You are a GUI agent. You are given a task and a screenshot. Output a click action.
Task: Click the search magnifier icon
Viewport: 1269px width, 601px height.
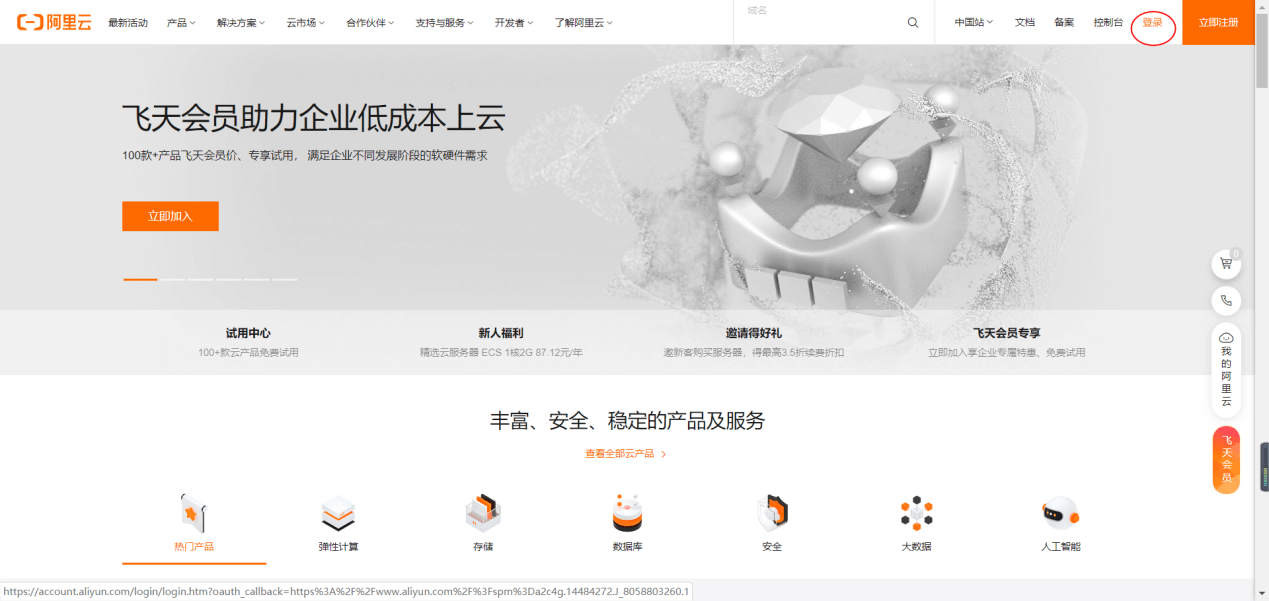(913, 22)
